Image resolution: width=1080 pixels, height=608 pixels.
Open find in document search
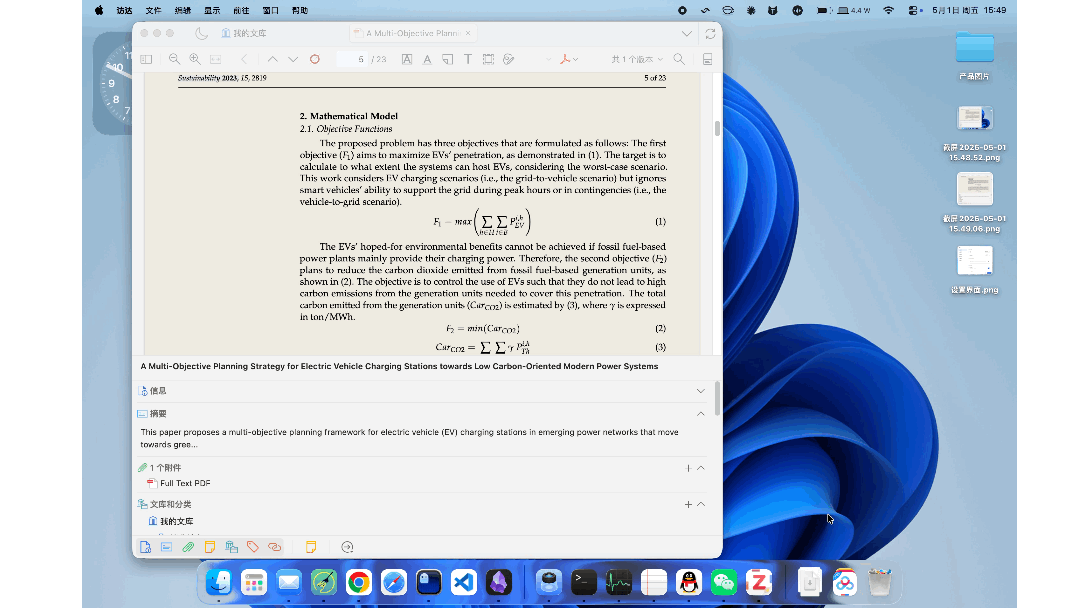point(679,59)
